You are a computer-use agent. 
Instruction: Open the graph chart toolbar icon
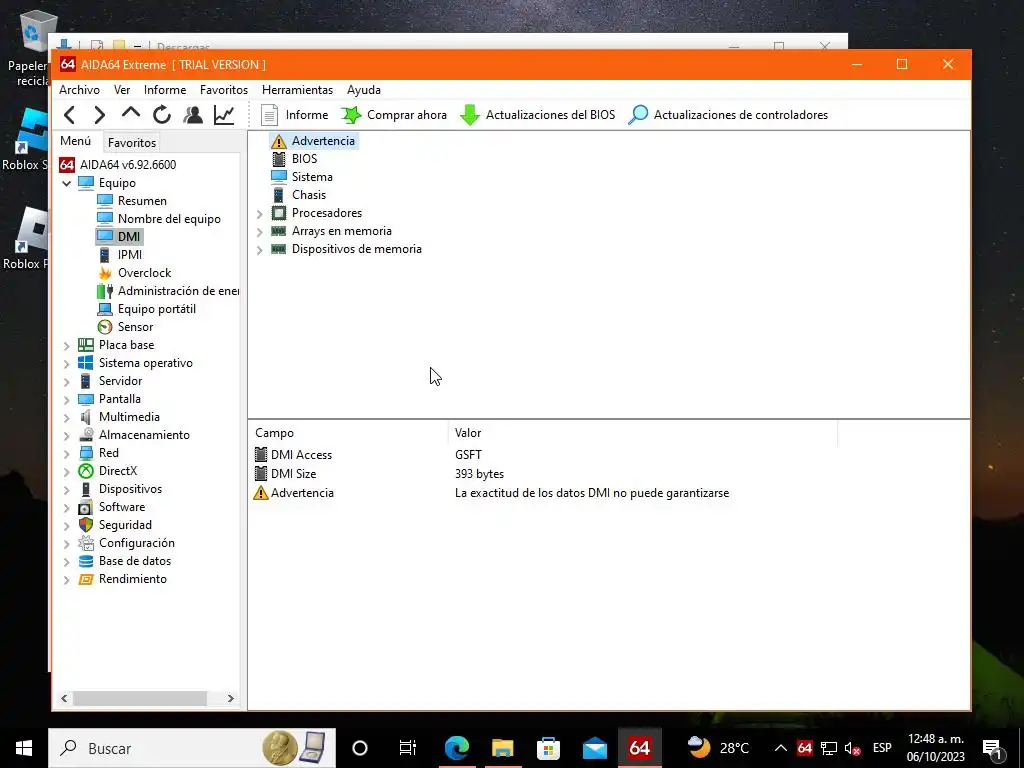point(224,115)
